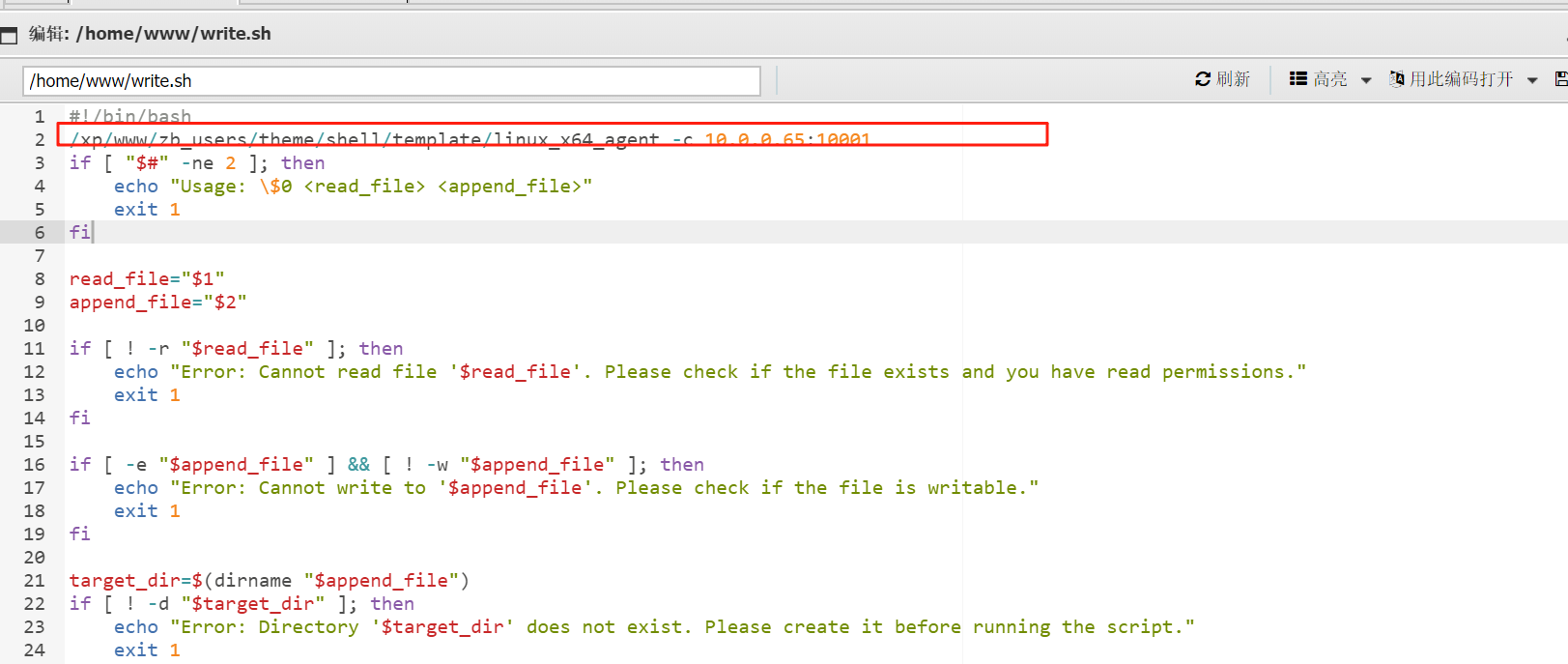Click the list icon beside 高亮
This screenshot has width=1568, height=664.
[1298, 79]
